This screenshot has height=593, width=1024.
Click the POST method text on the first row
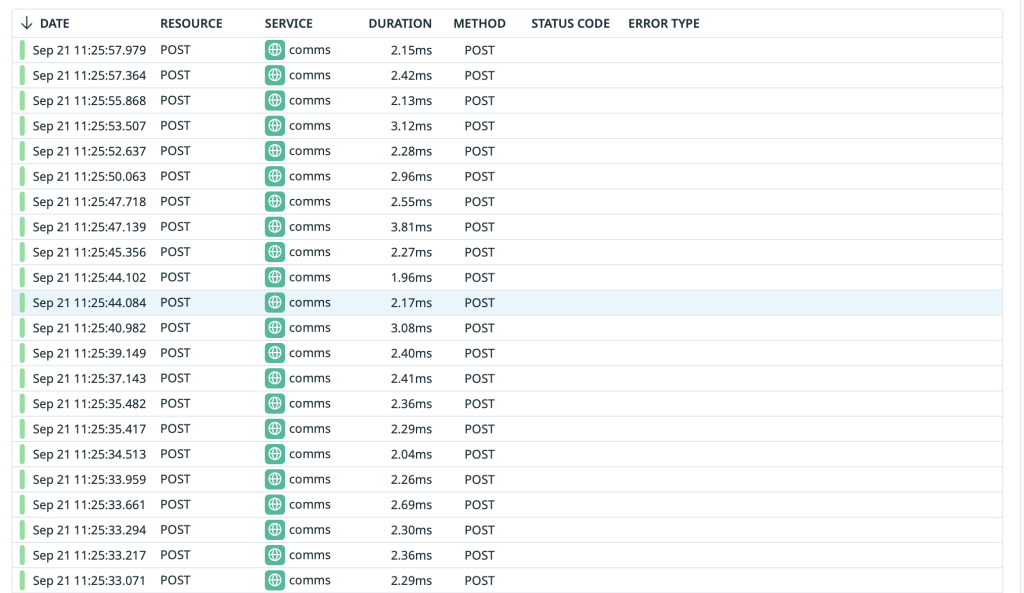[x=479, y=50]
